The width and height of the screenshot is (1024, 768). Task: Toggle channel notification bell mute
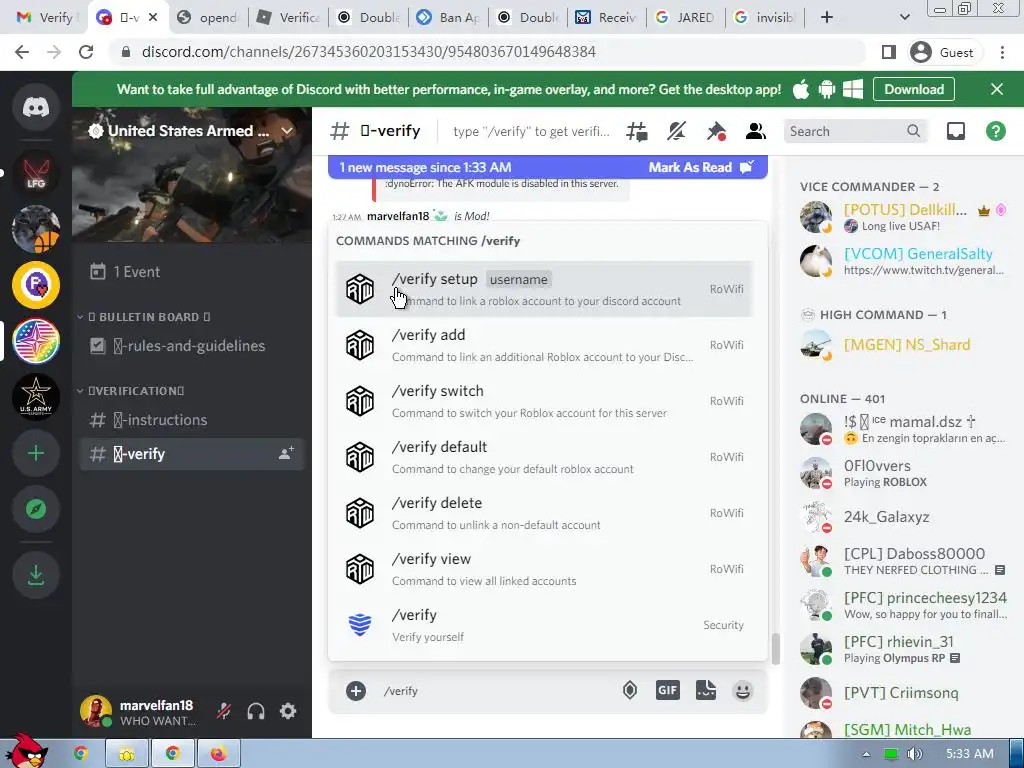click(677, 131)
